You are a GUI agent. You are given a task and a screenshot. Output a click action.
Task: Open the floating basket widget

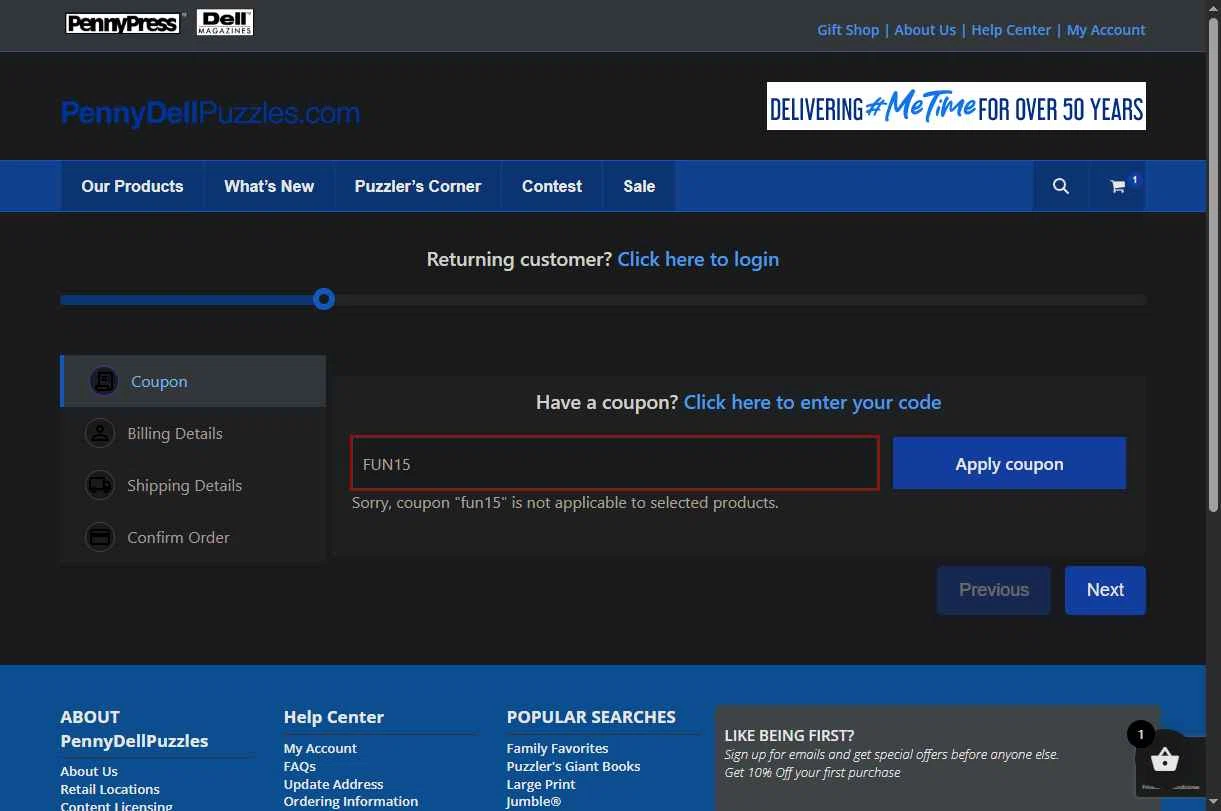[x=1164, y=761]
